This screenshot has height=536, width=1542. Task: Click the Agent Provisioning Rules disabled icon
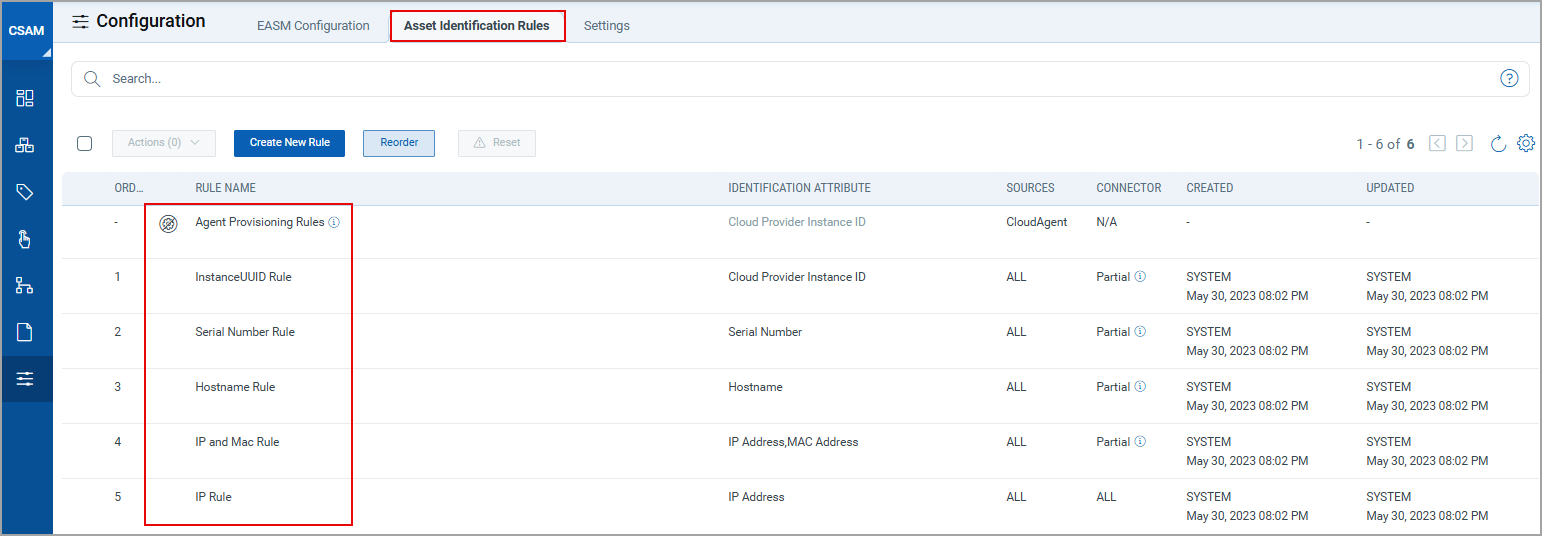pyautogui.click(x=169, y=224)
